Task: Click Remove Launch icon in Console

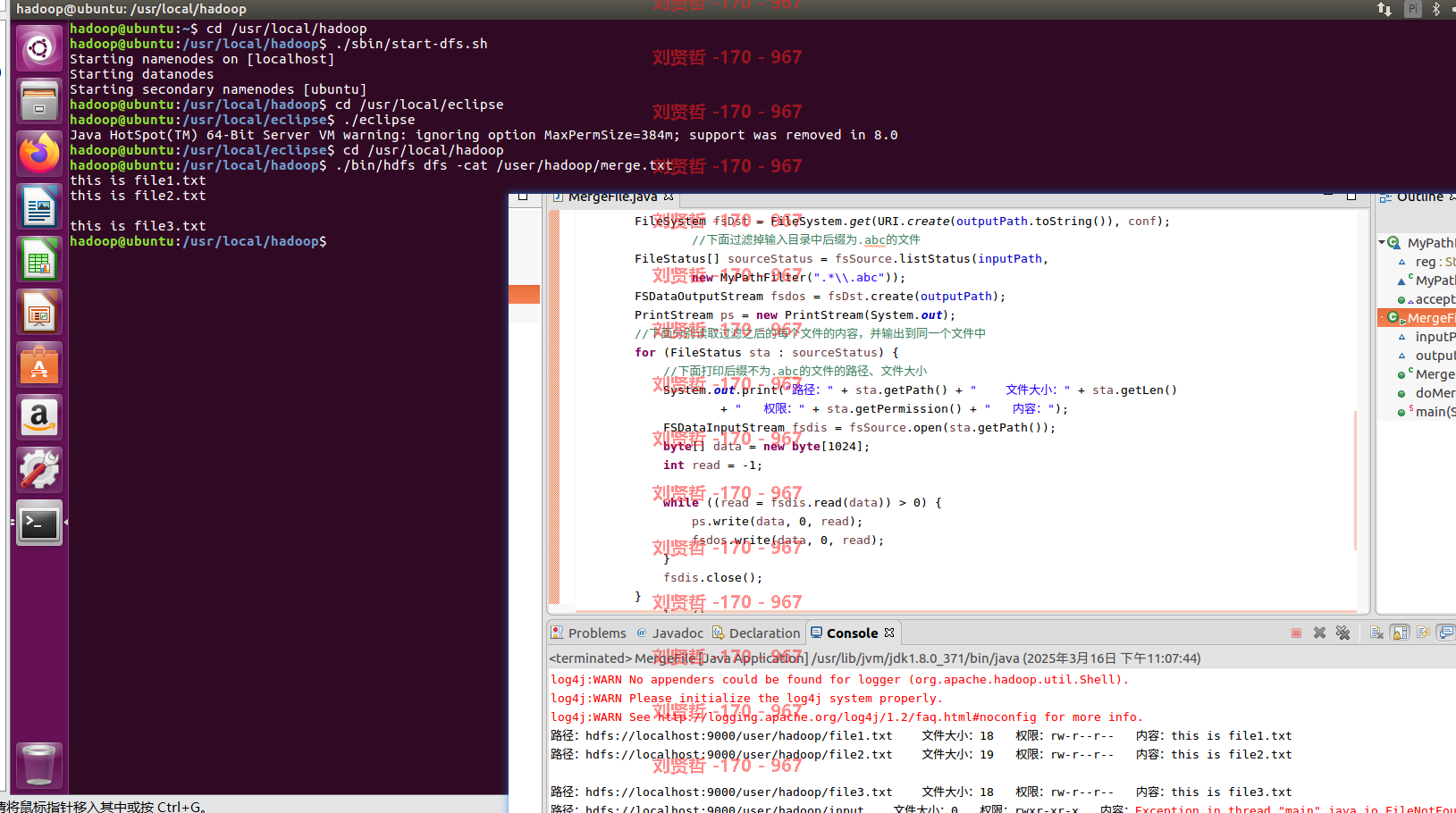Action: tap(1319, 633)
